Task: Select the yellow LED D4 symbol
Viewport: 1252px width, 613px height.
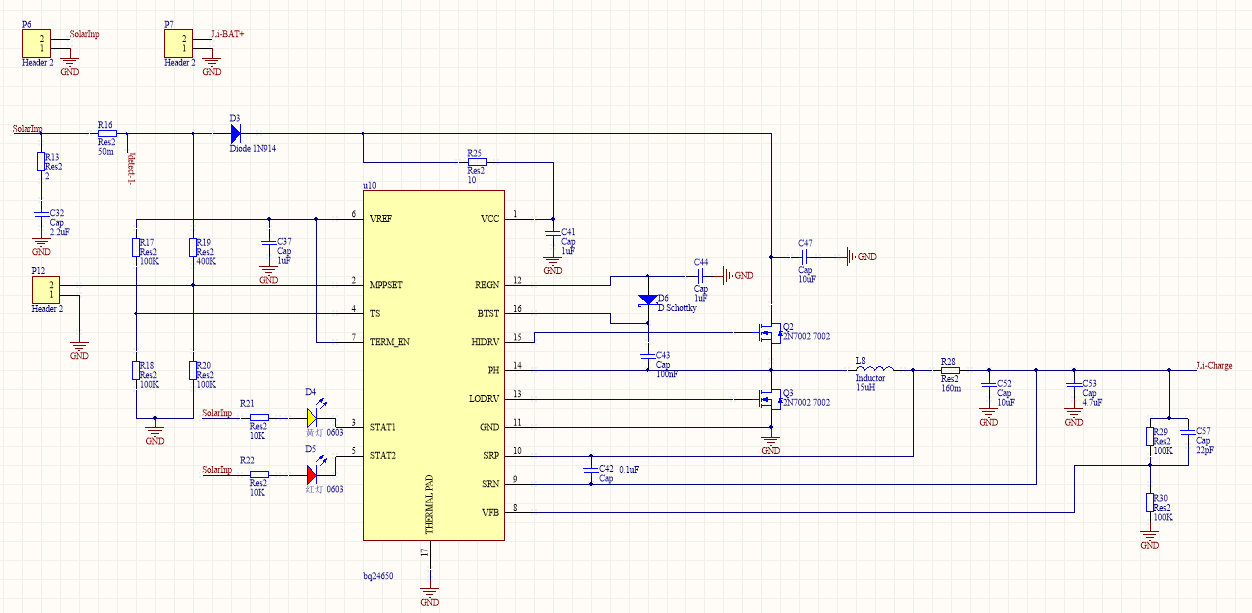Action: (x=313, y=416)
